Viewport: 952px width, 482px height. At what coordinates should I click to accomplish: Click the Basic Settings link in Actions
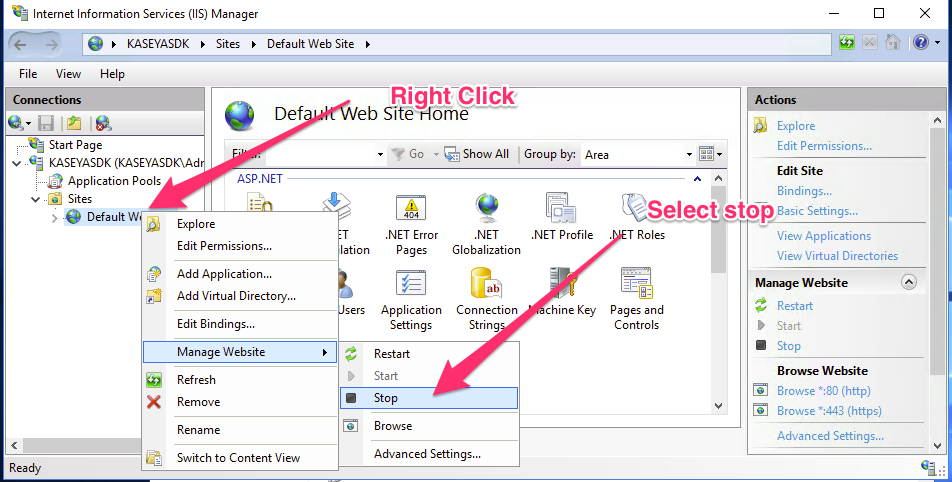[817, 211]
